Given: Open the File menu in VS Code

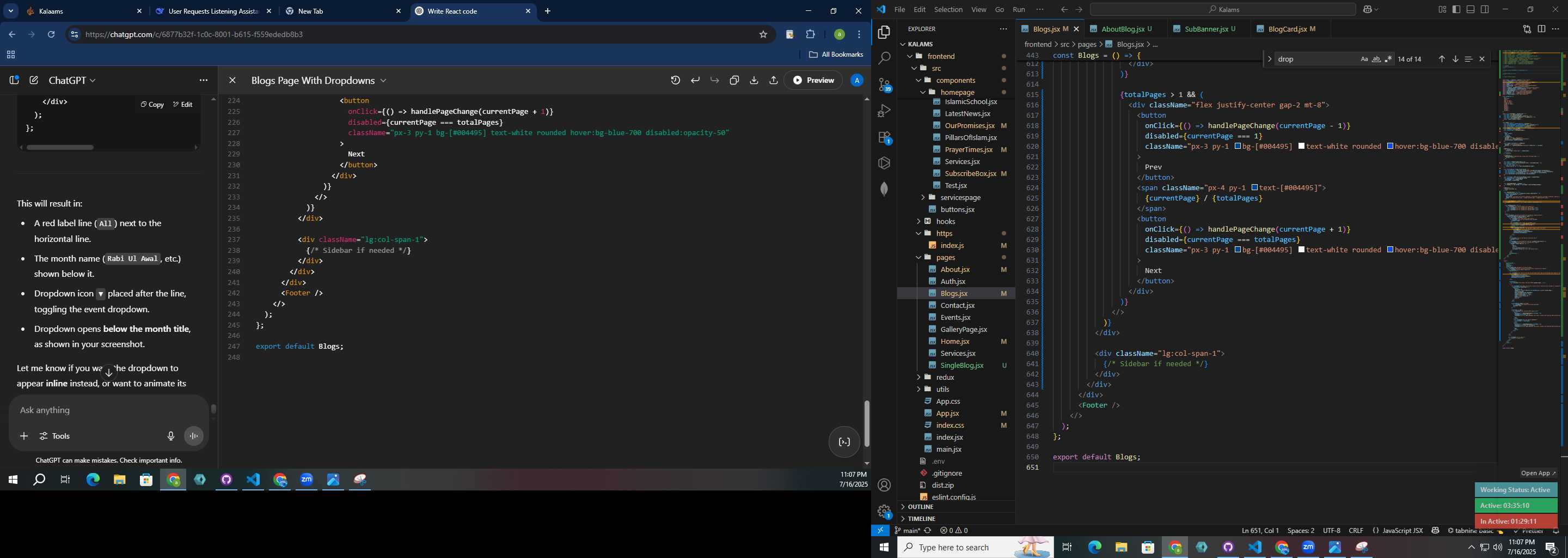Looking at the screenshot, I should 899,10.
